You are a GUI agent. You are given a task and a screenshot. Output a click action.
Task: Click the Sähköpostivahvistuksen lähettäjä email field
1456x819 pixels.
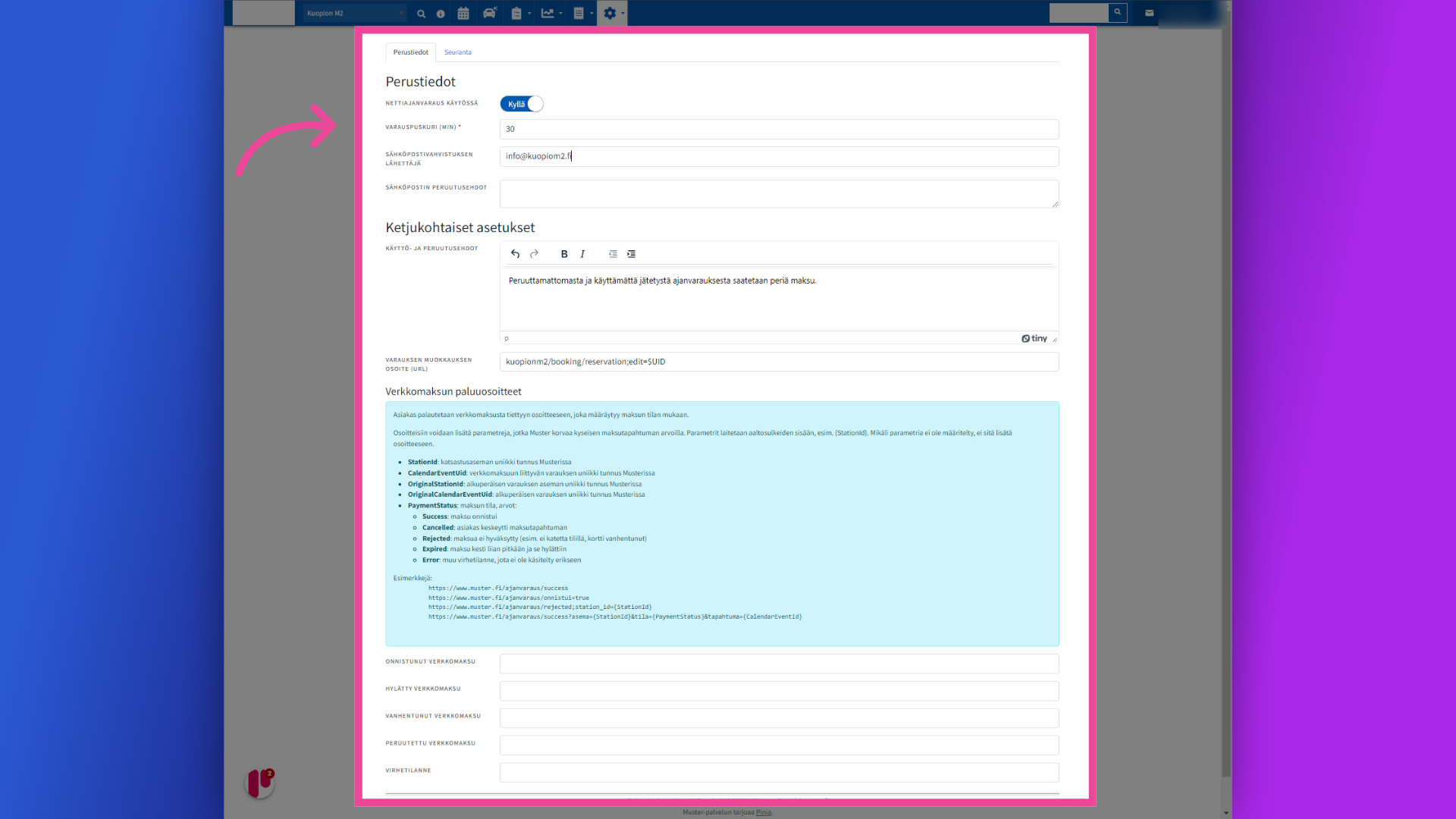pos(779,156)
